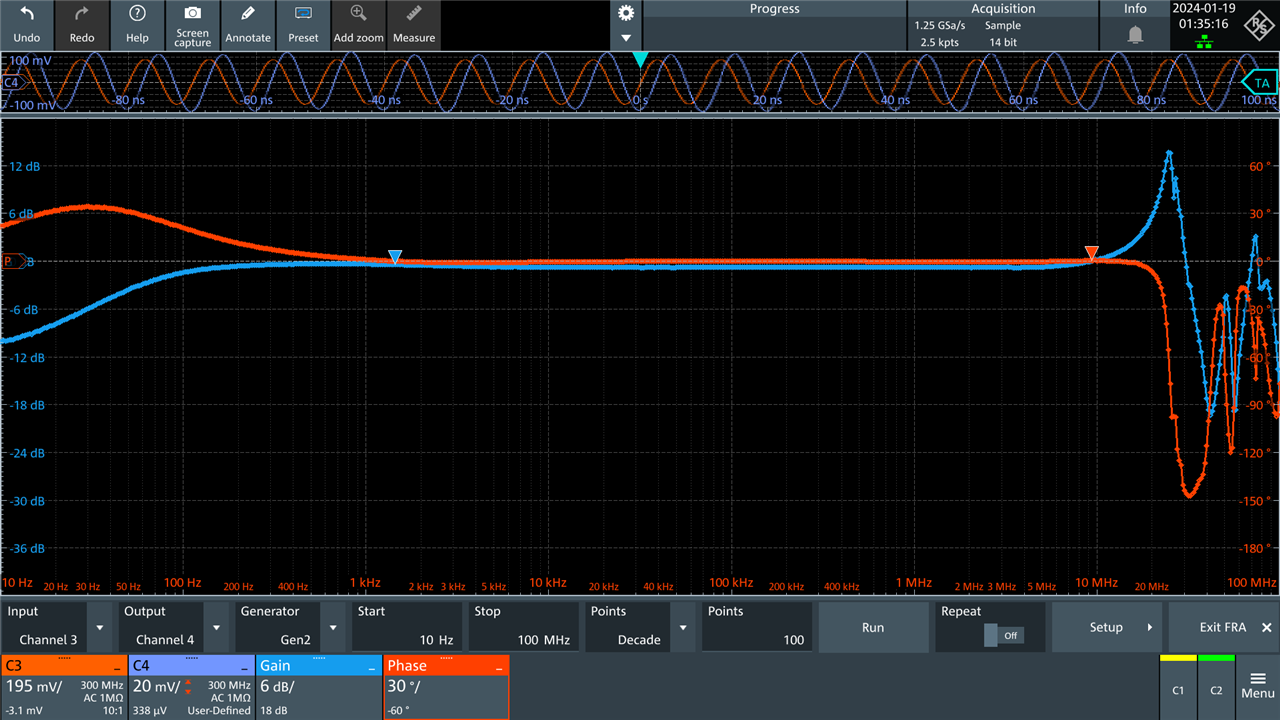Viewport: 1280px width, 720px height.
Task: Minimize the C3 channel box
Action: click(x=117, y=666)
